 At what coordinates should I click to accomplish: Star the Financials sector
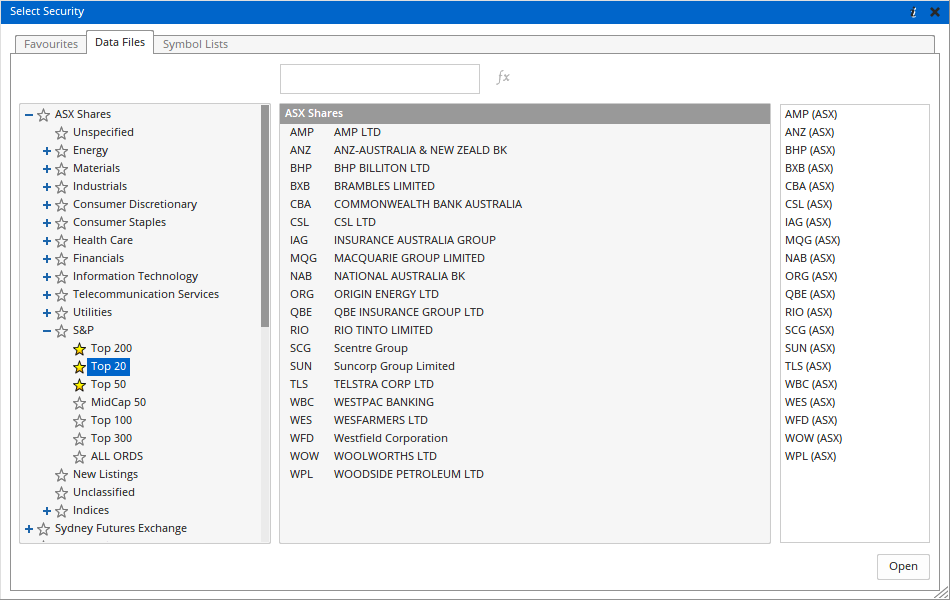62,259
